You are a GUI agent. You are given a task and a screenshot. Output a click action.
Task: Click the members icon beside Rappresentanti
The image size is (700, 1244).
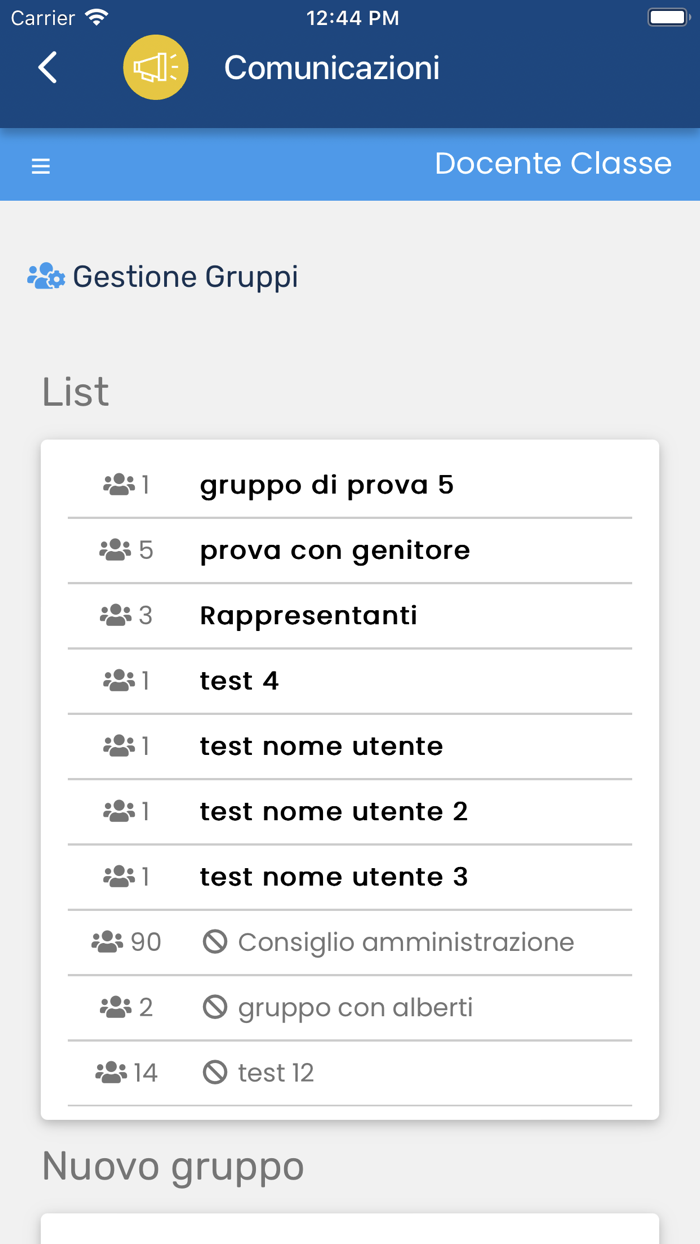(x=117, y=615)
